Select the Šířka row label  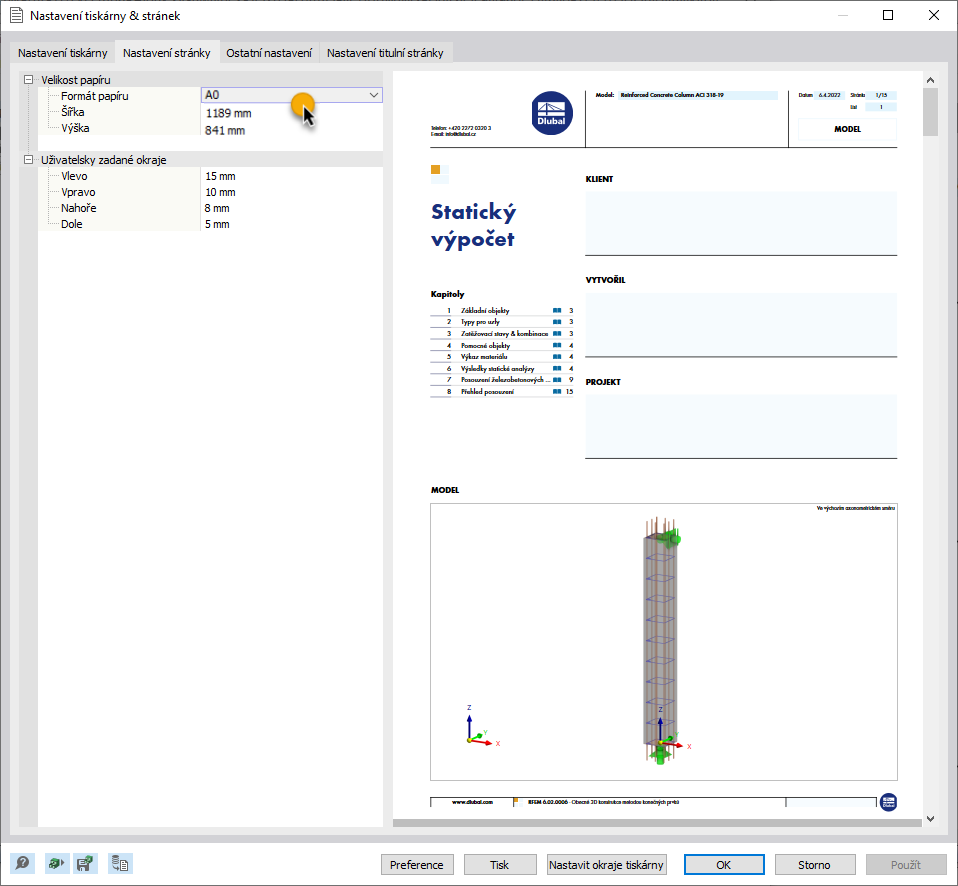(73, 112)
